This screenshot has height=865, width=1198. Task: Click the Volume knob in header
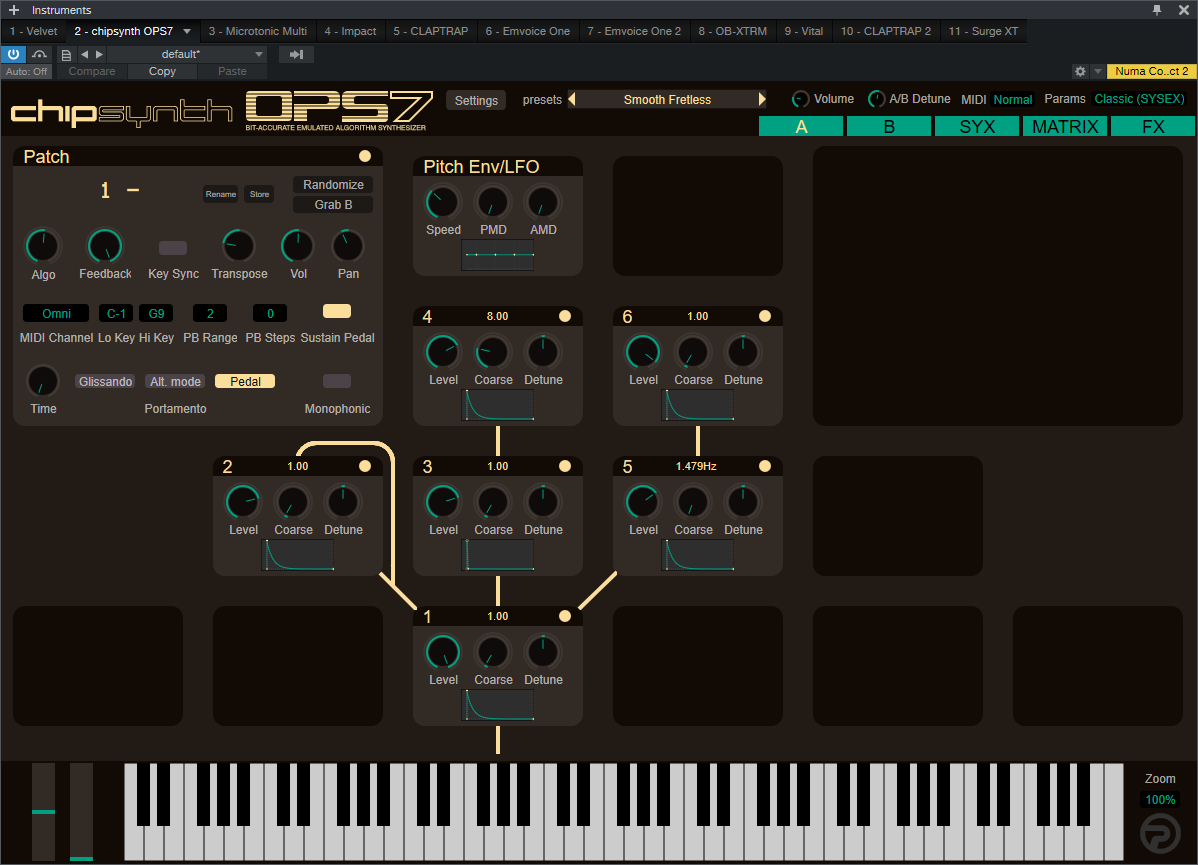[x=800, y=99]
